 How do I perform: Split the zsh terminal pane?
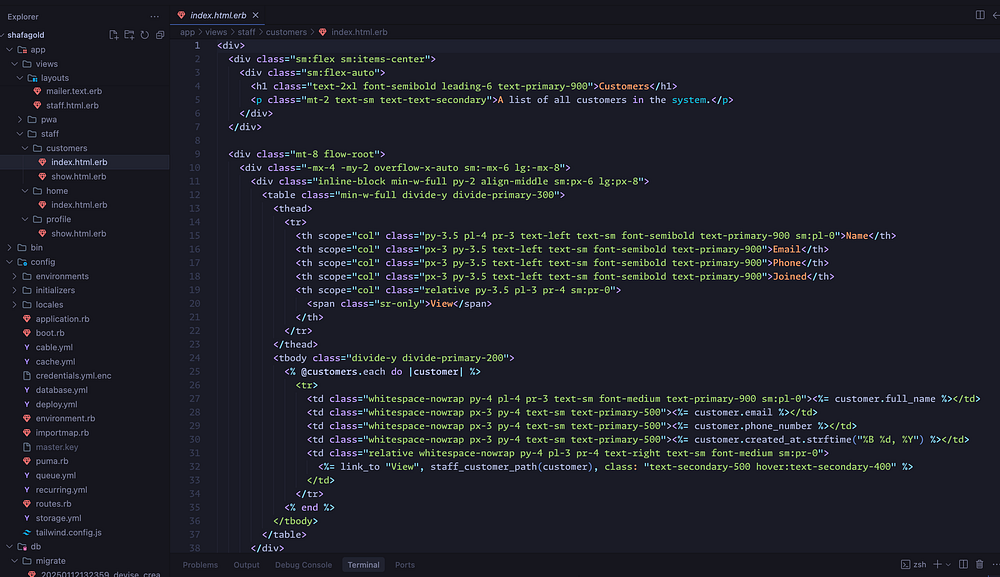(x=965, y=565)
